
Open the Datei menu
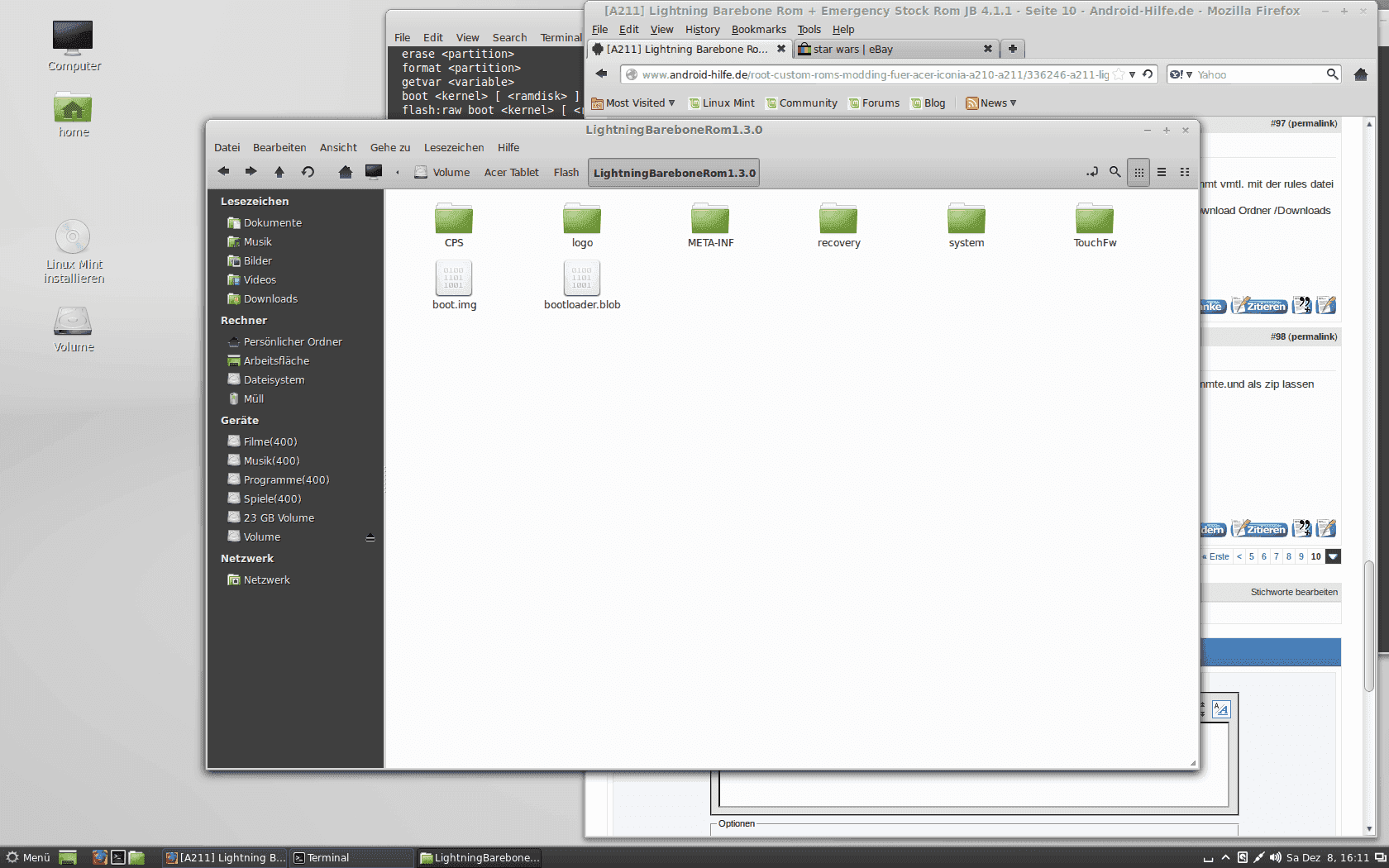227,147
